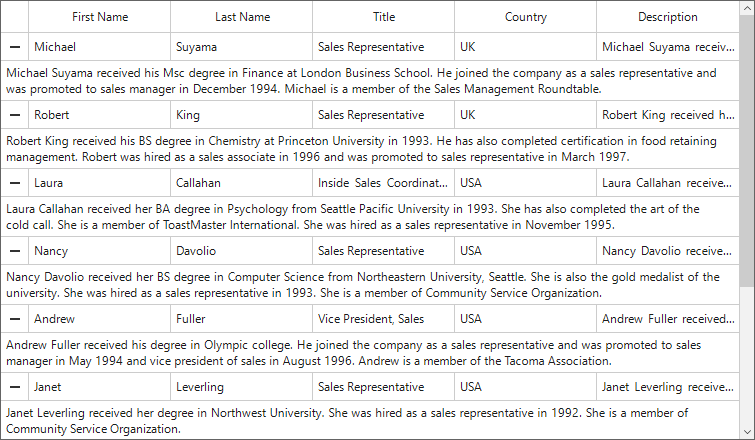The image size is (755, 440).
Task: Select the Suyama last name cell
Action: coord(242,47)
